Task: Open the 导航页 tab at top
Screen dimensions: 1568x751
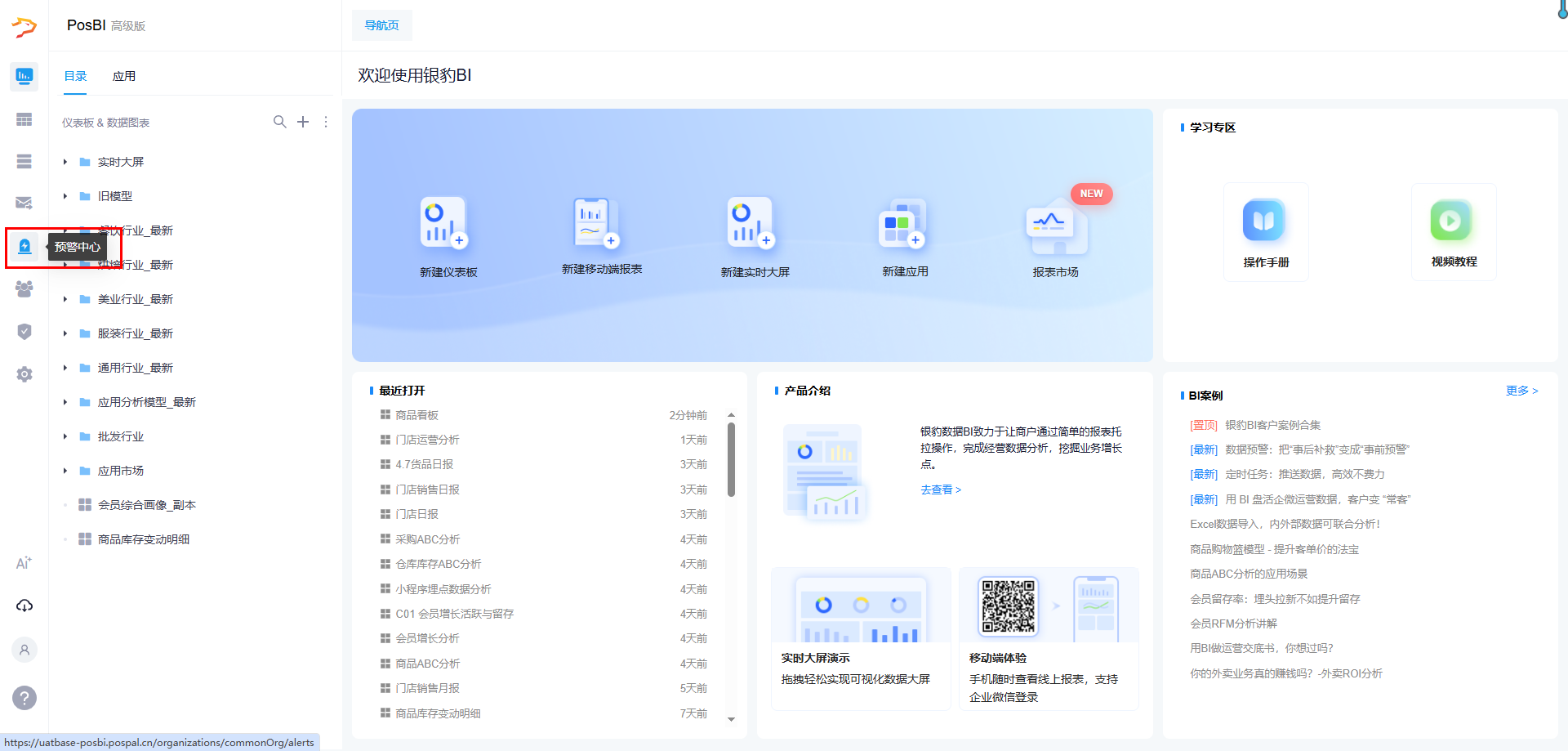Action: point(381,25)
